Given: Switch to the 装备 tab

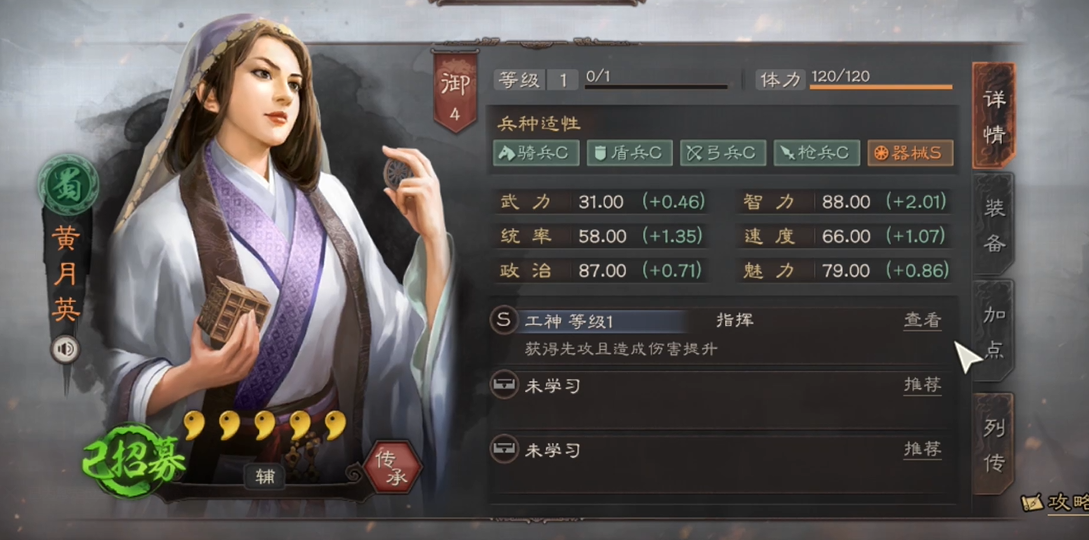Looking at the screenshot, I should (993, 223).
